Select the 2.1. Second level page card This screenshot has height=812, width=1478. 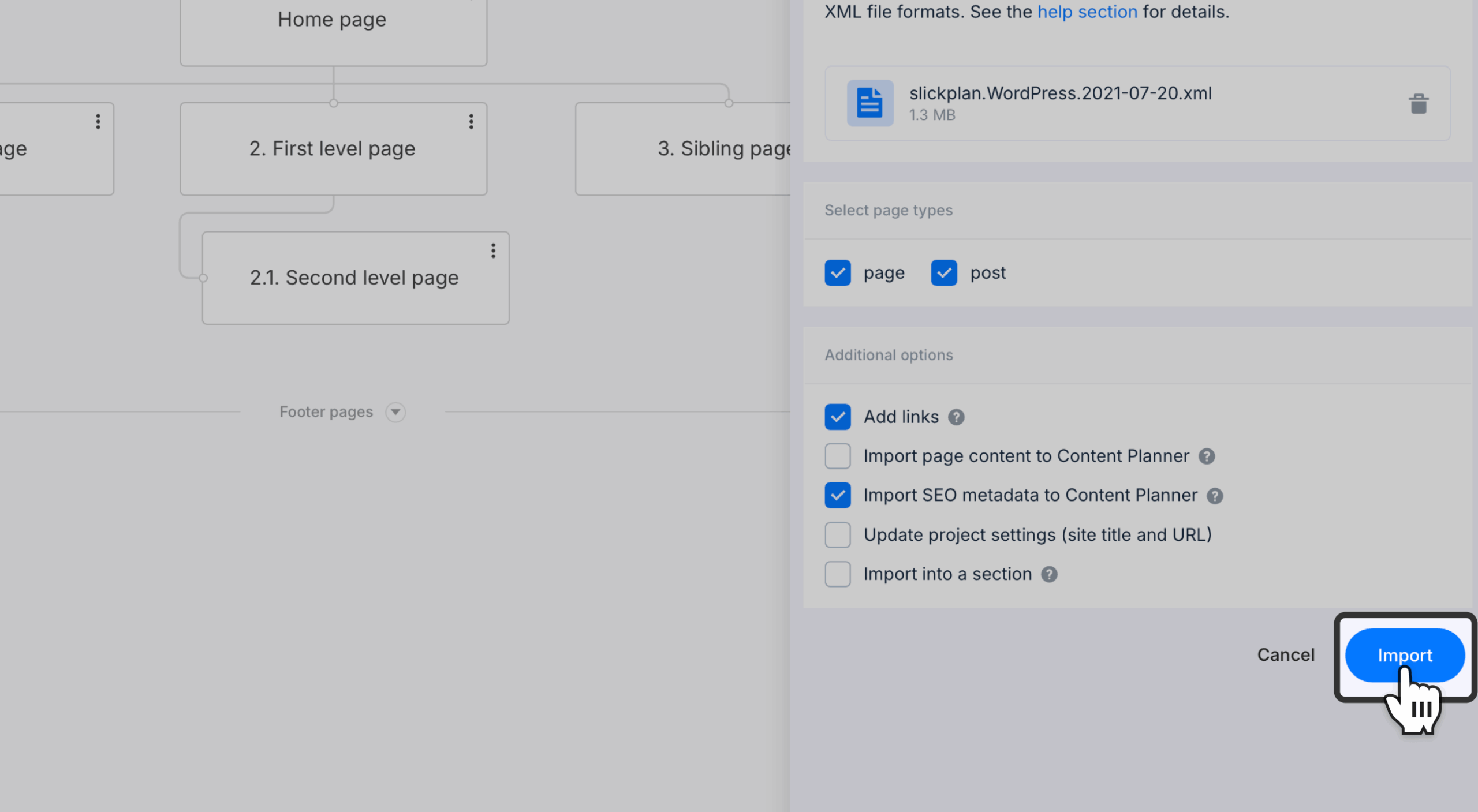coord(356,278)
